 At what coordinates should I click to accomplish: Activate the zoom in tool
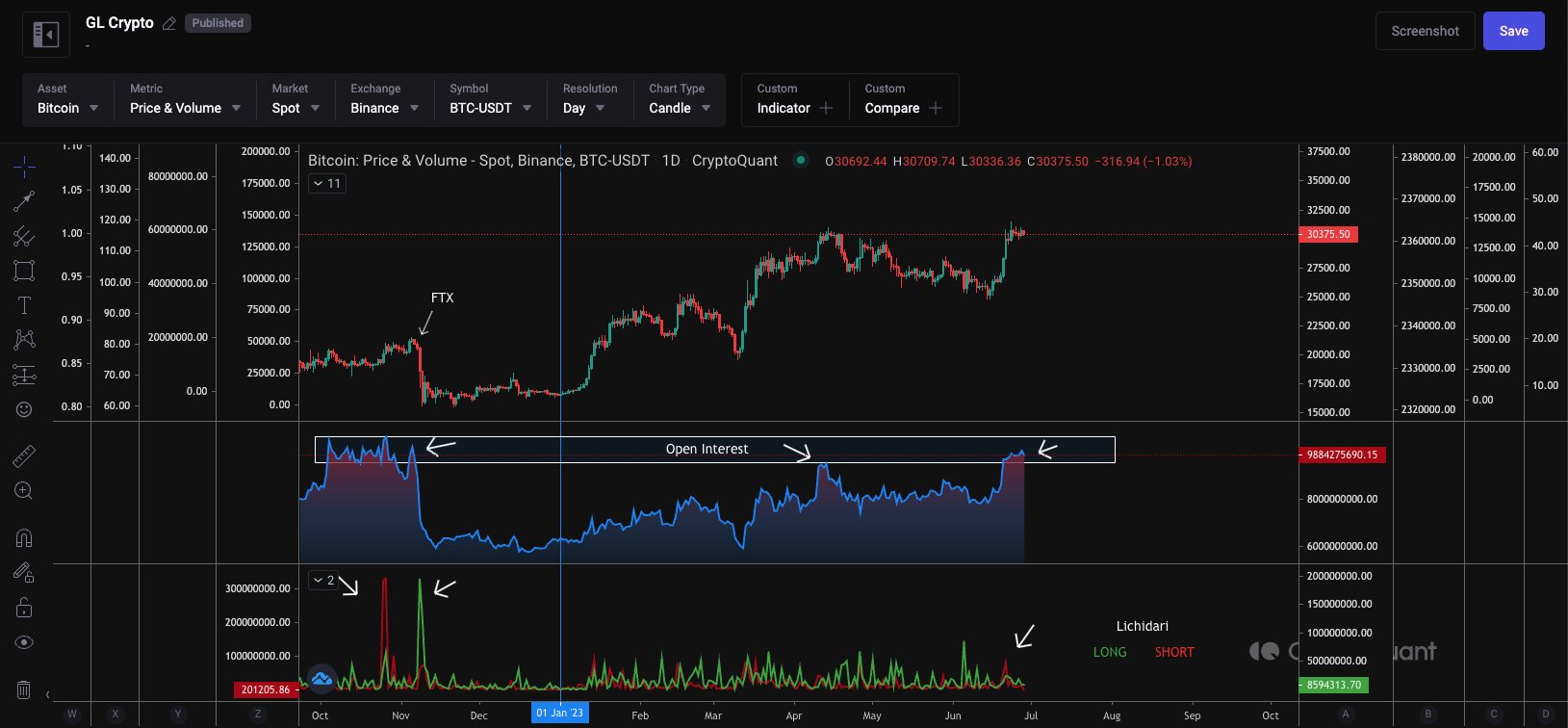coord(24,491)
